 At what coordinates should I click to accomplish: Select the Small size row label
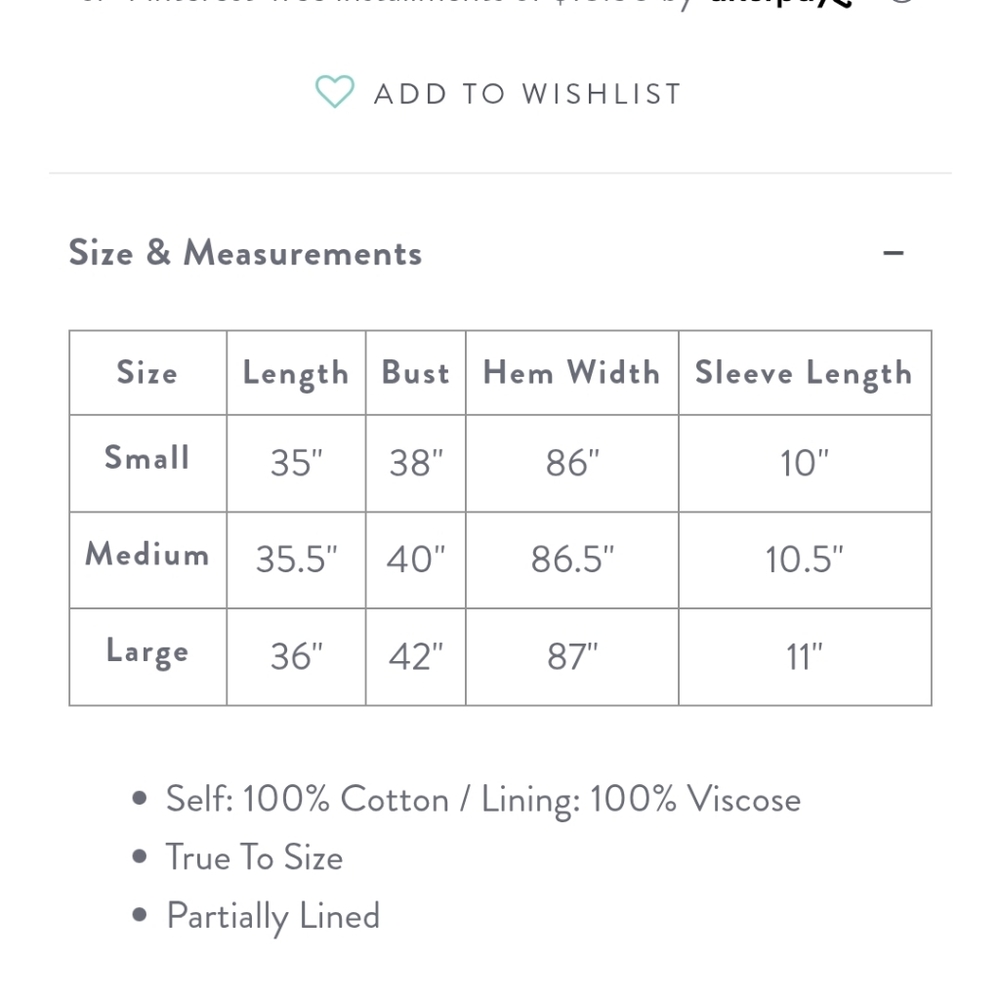[147, 458]
